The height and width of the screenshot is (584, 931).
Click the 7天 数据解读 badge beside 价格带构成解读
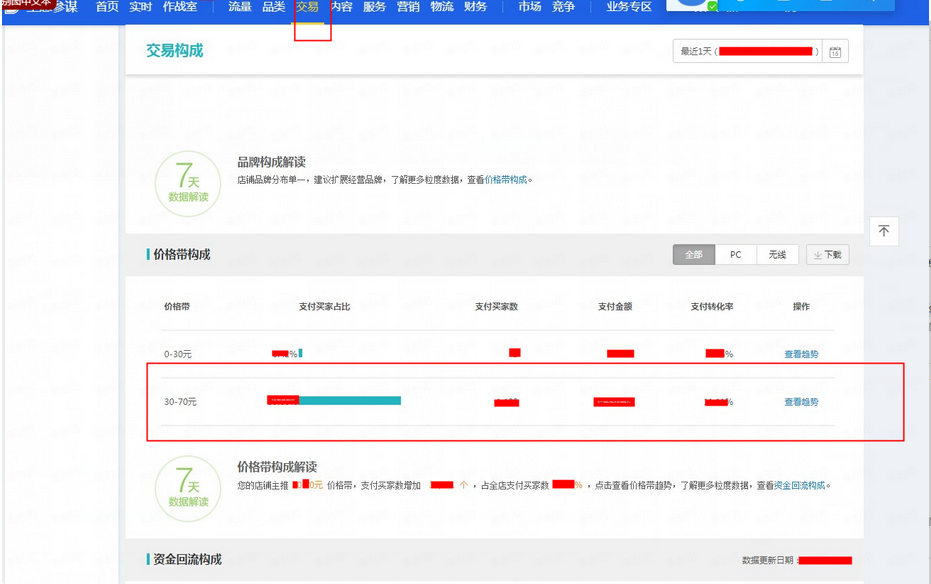(x=187, y=487)
